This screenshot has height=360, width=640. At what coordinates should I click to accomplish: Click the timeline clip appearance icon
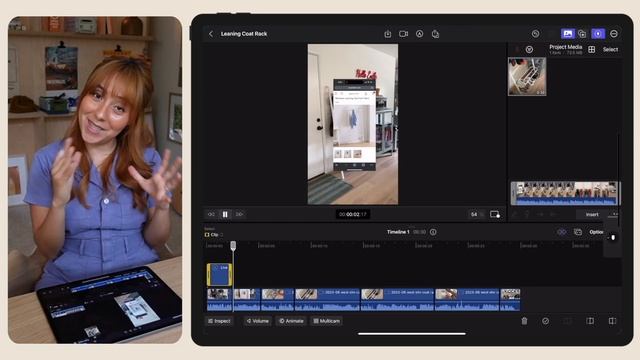pos(578,232)
